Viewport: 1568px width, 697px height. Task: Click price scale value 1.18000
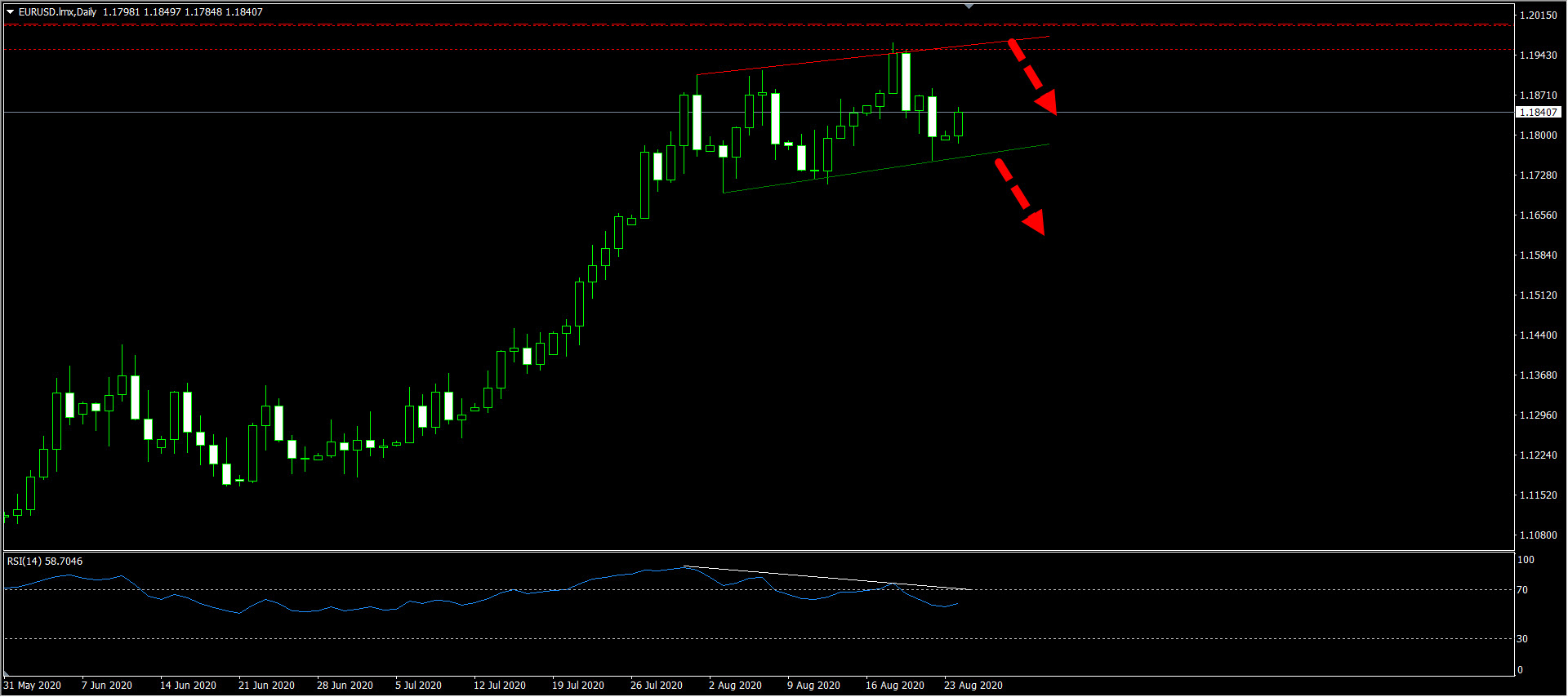click(1539, 135)
